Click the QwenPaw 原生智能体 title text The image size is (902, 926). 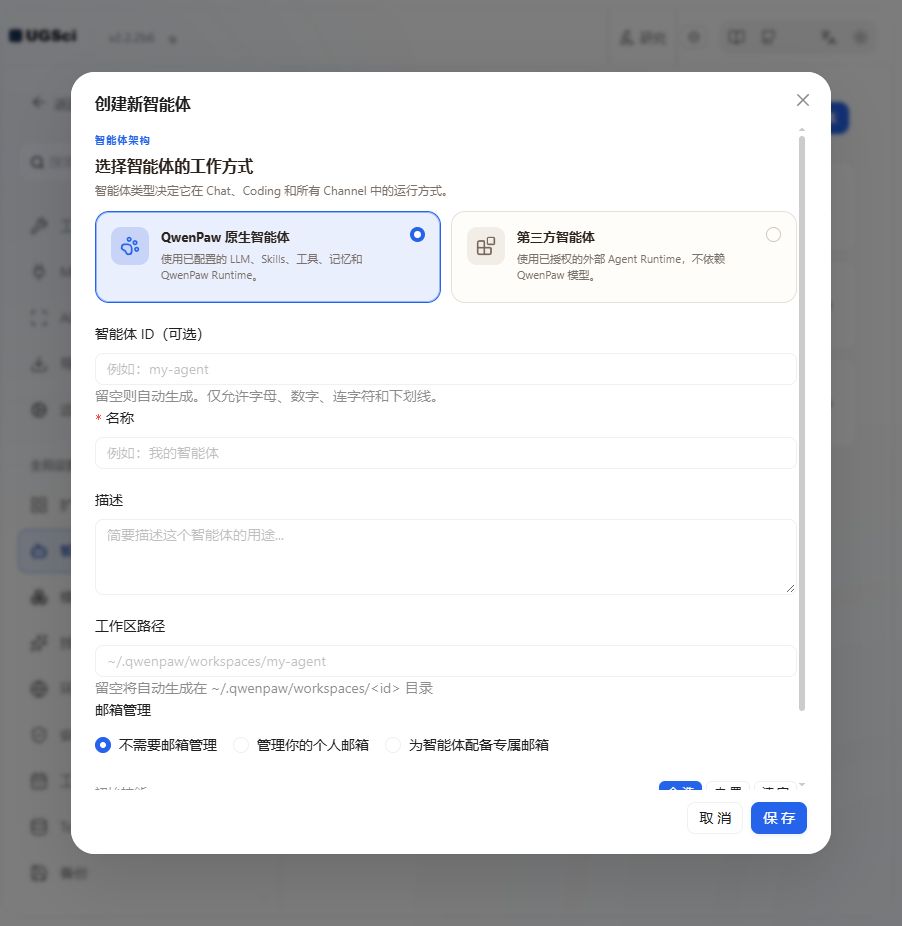pyautogui.click(x=225, y=237)
